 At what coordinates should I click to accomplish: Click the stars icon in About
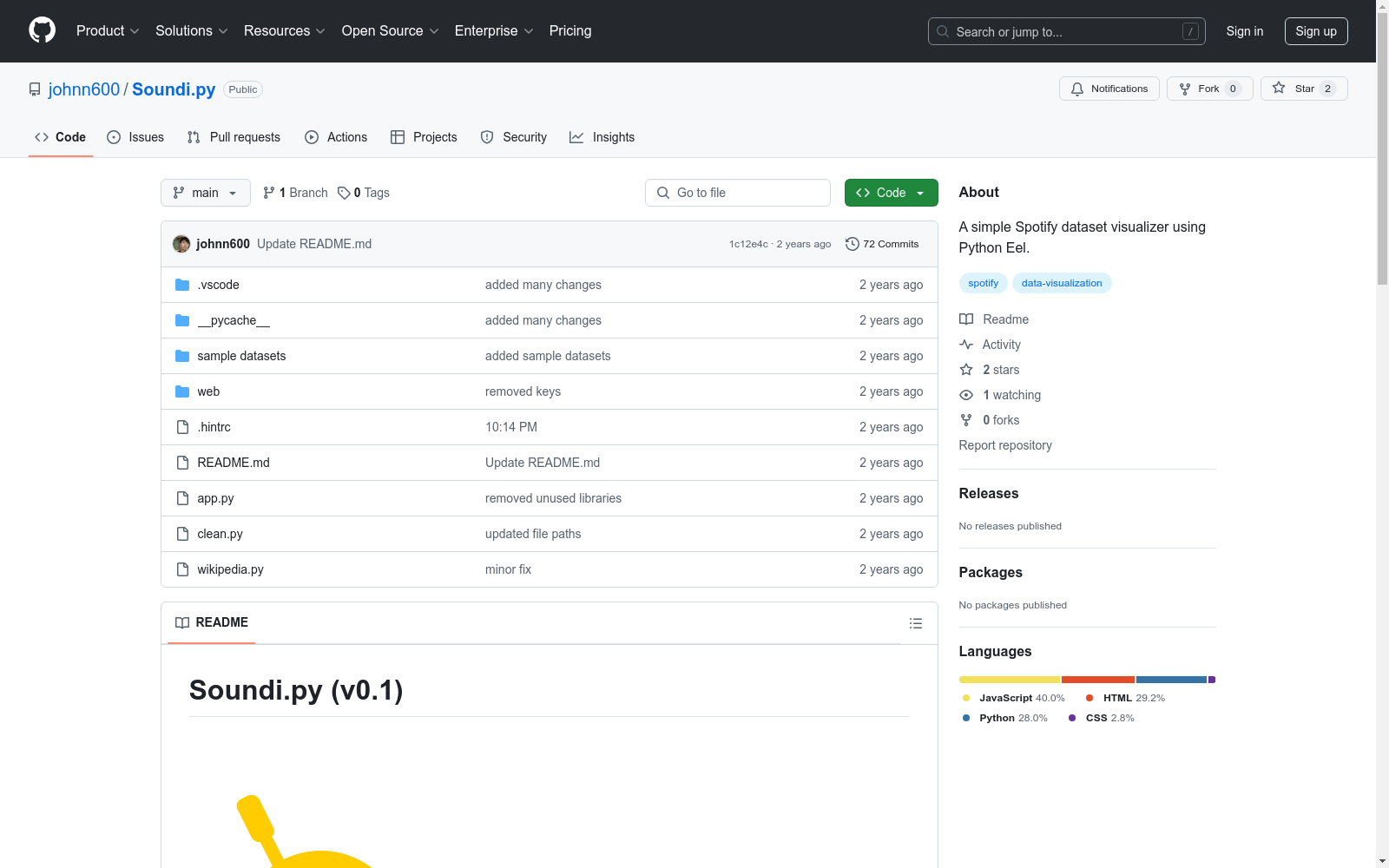pos(966,370)
